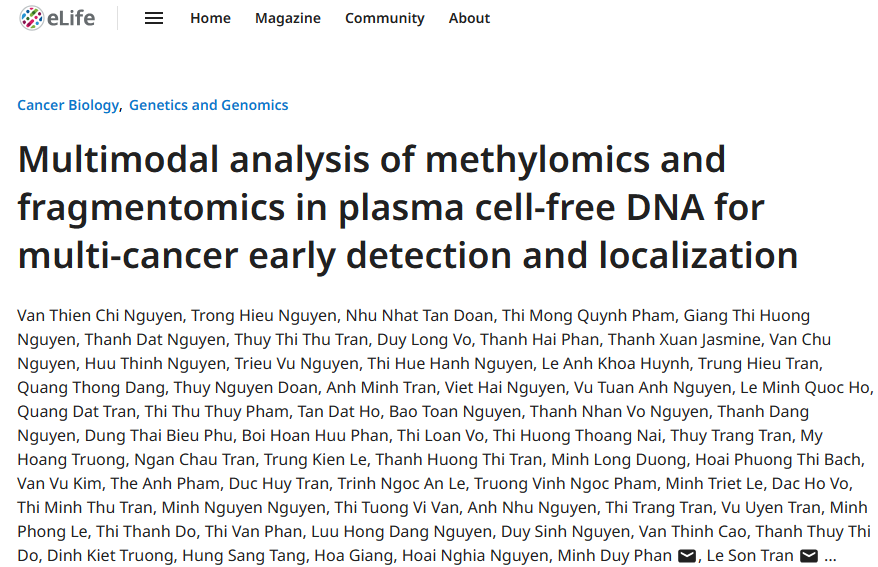This screenshot has height=567, width=878.
Task: Open the hamburger menu icon
Action: coord(154,18)
